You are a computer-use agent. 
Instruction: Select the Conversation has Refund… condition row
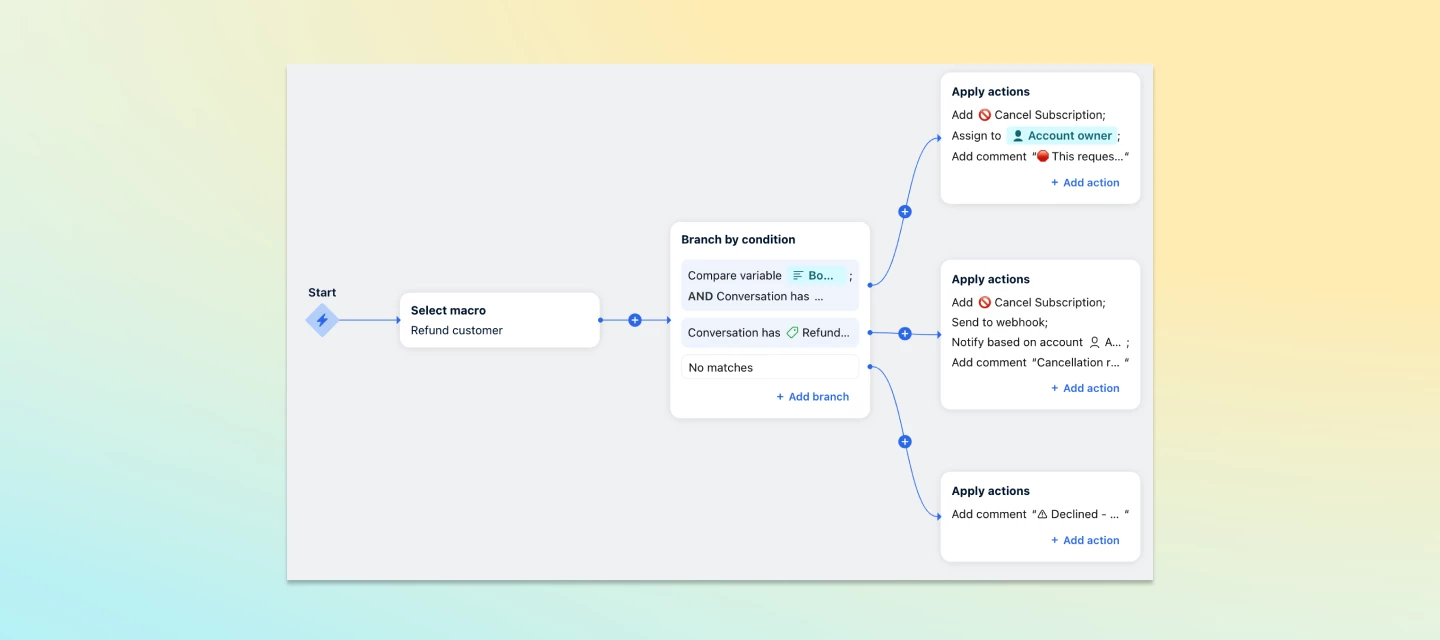click(x=770, y=333)
